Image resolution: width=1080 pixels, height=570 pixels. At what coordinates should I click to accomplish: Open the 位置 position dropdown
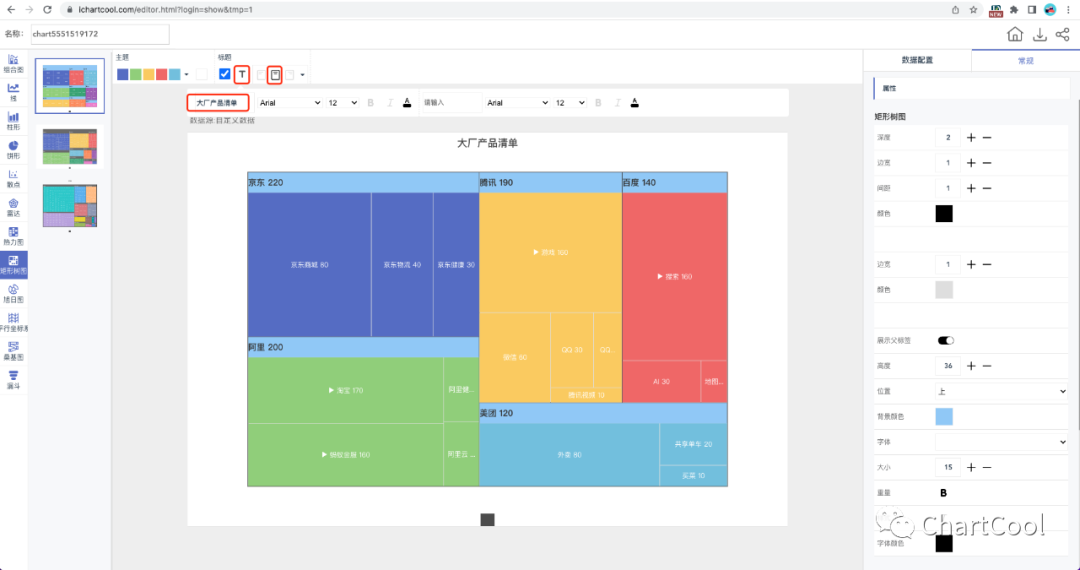click(x=1001, y=391)
